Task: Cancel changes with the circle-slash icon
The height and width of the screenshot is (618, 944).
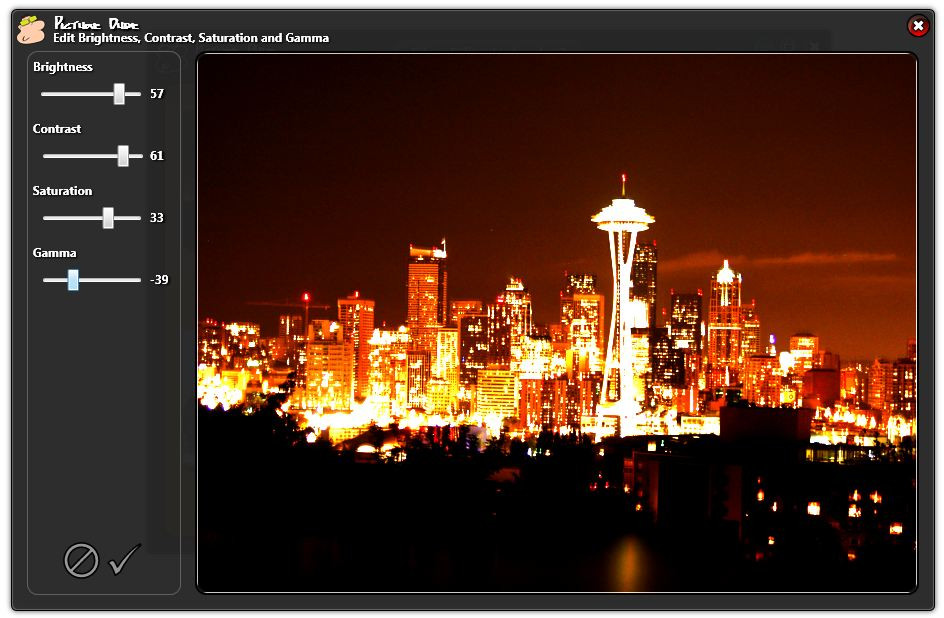Action: (x=81, y=560)
